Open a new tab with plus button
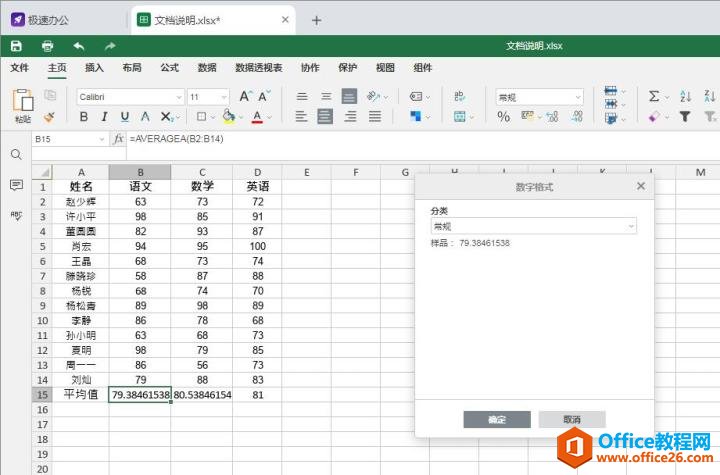The width and height of the screenshot is (720, 475). click(x=316, y=20)
